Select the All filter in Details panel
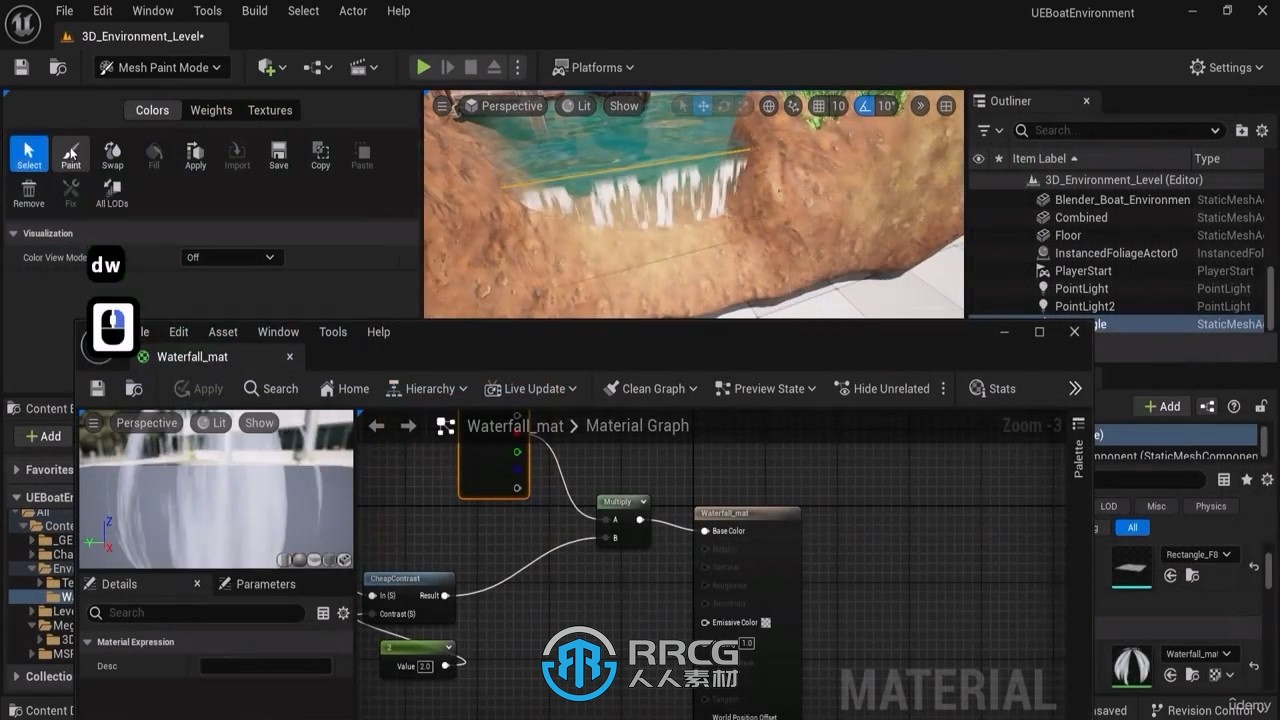The height and width of the screenshot is (720, 1280). [x=1132, y=527]
